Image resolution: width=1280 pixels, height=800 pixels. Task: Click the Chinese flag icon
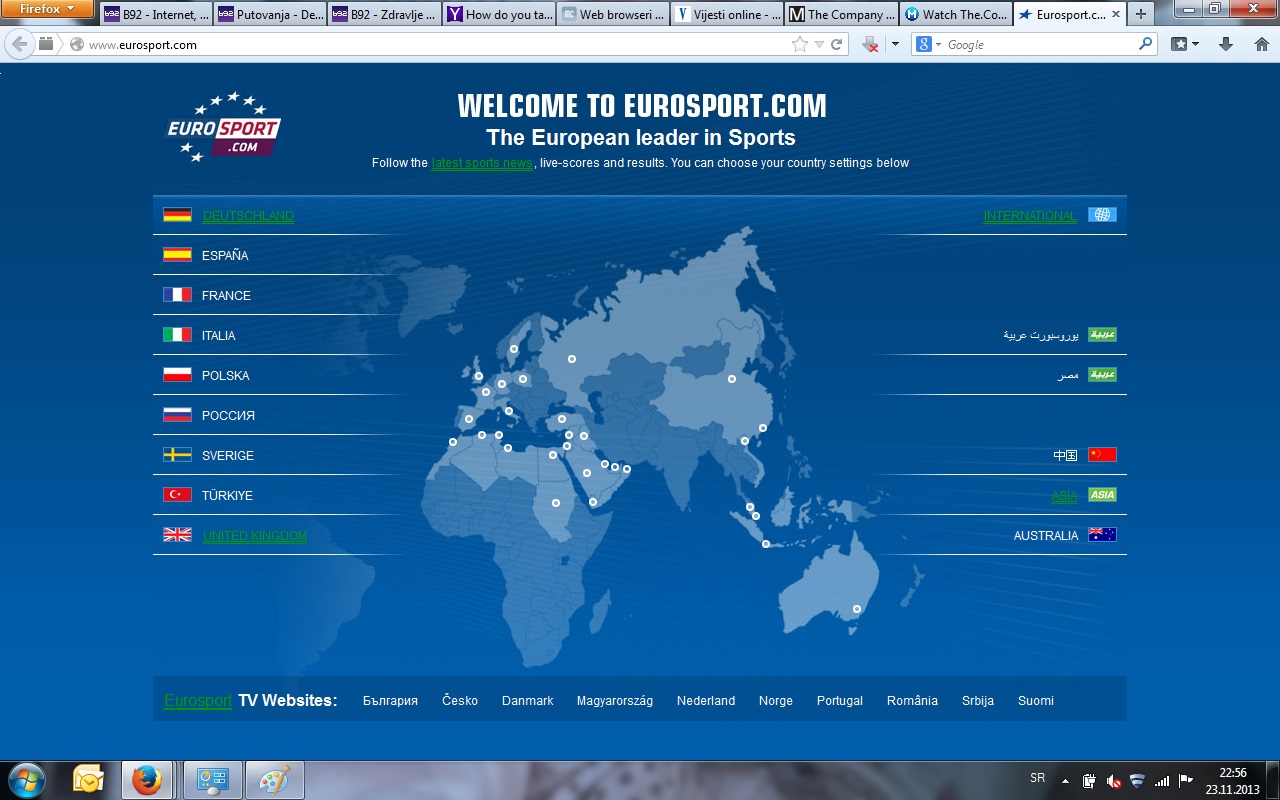1102,455
